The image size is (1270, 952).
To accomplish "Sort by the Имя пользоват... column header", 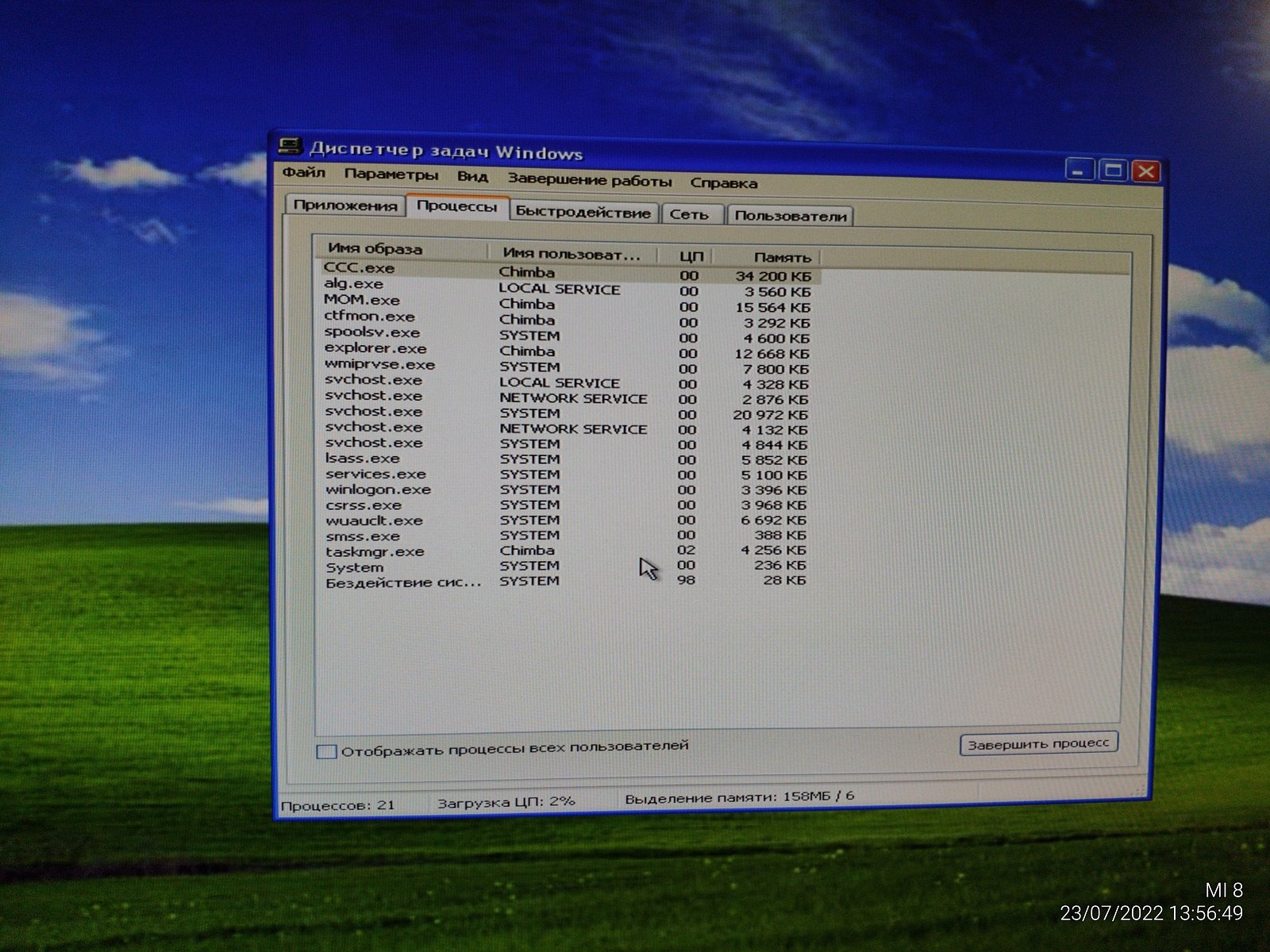I will [571, 254].
